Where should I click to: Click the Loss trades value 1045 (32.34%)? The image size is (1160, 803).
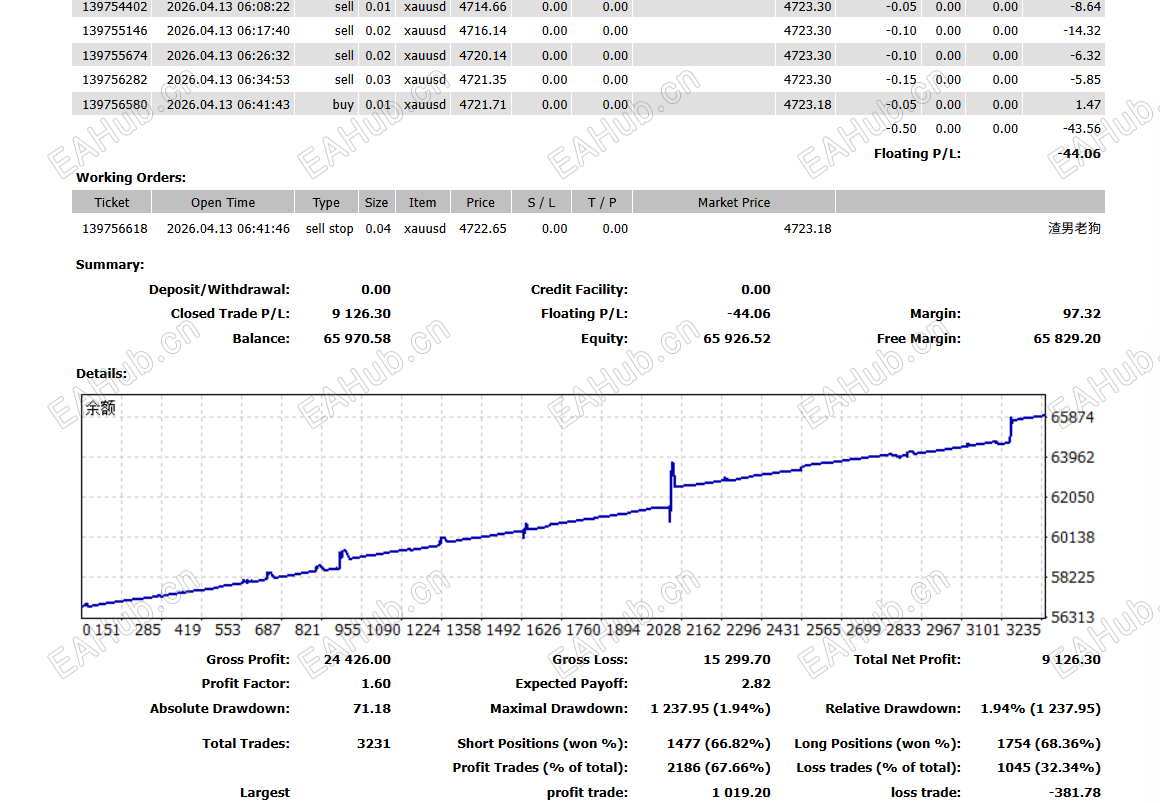[1048, 767]
